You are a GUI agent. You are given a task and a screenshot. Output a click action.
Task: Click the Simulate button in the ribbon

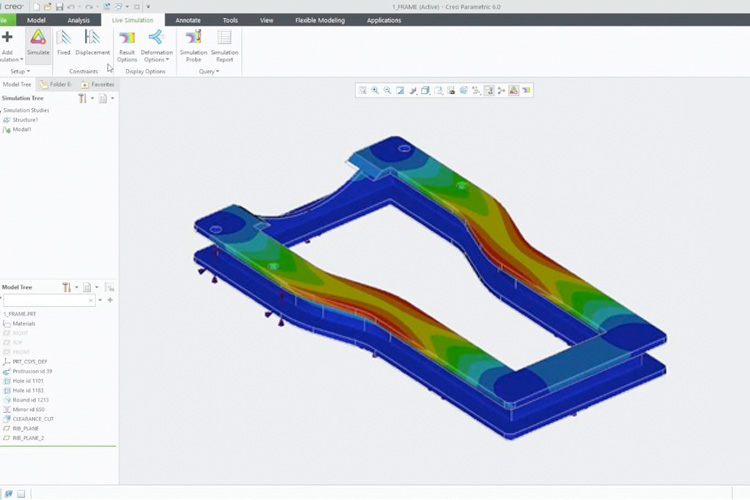[38, 43]
